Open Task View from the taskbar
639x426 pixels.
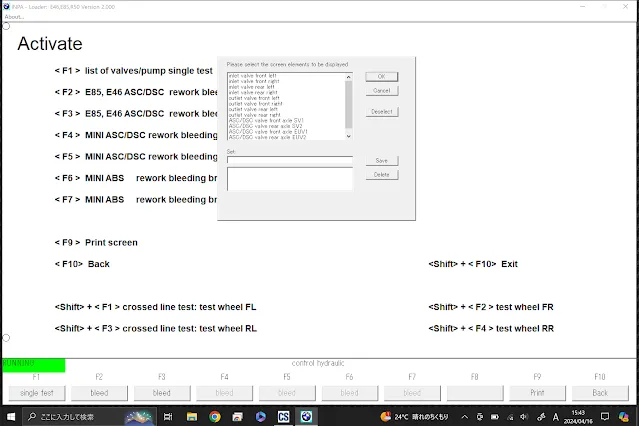pyautogui.click(x=168, y=416)
